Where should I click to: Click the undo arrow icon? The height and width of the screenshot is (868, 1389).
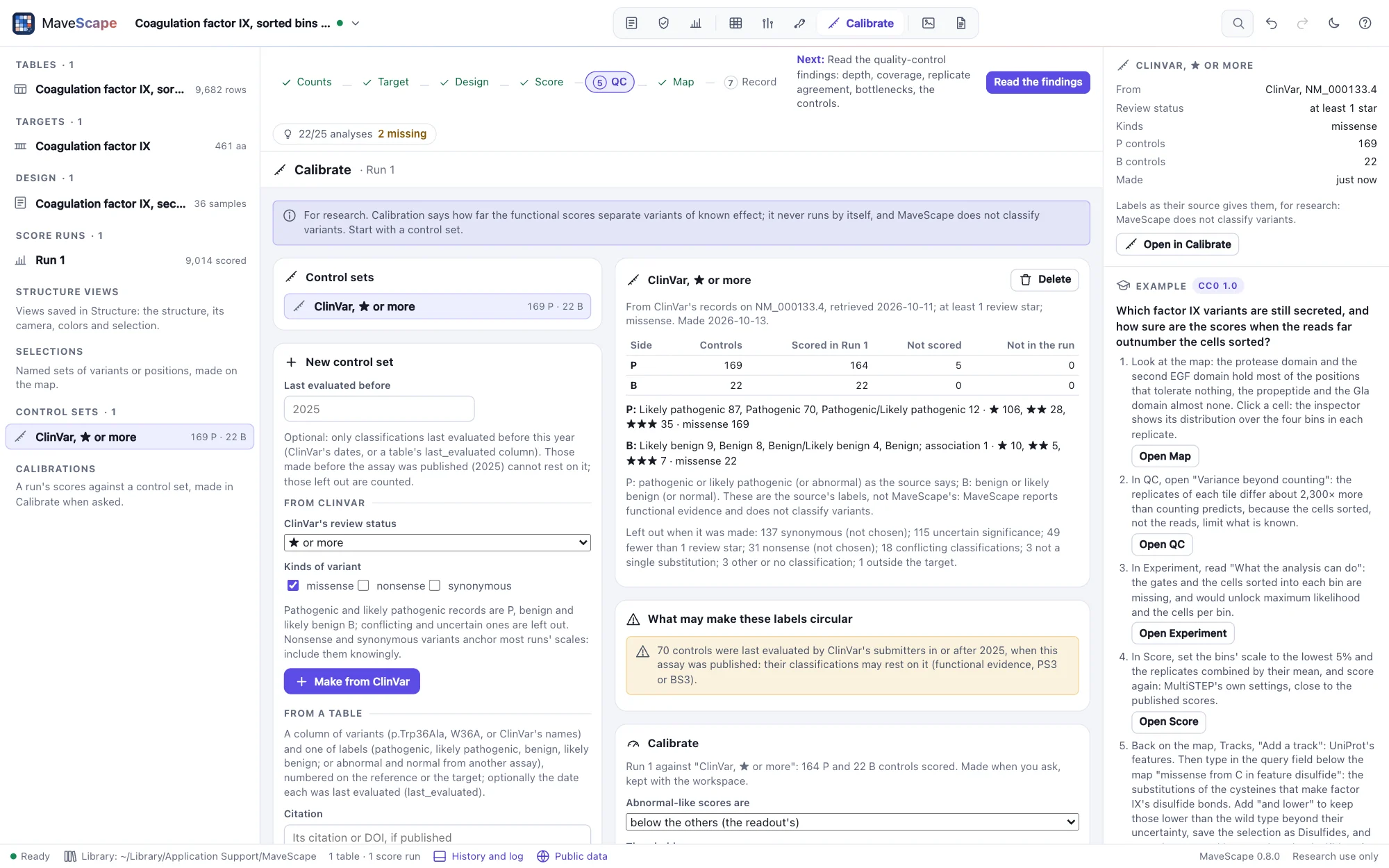tap(1271, 23)
